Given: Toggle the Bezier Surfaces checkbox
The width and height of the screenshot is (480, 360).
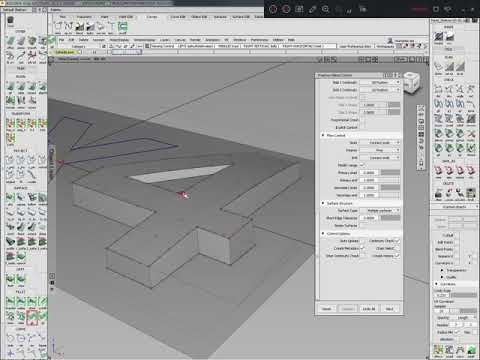Looking at the screenshot, I should click(x=362, y=226).
